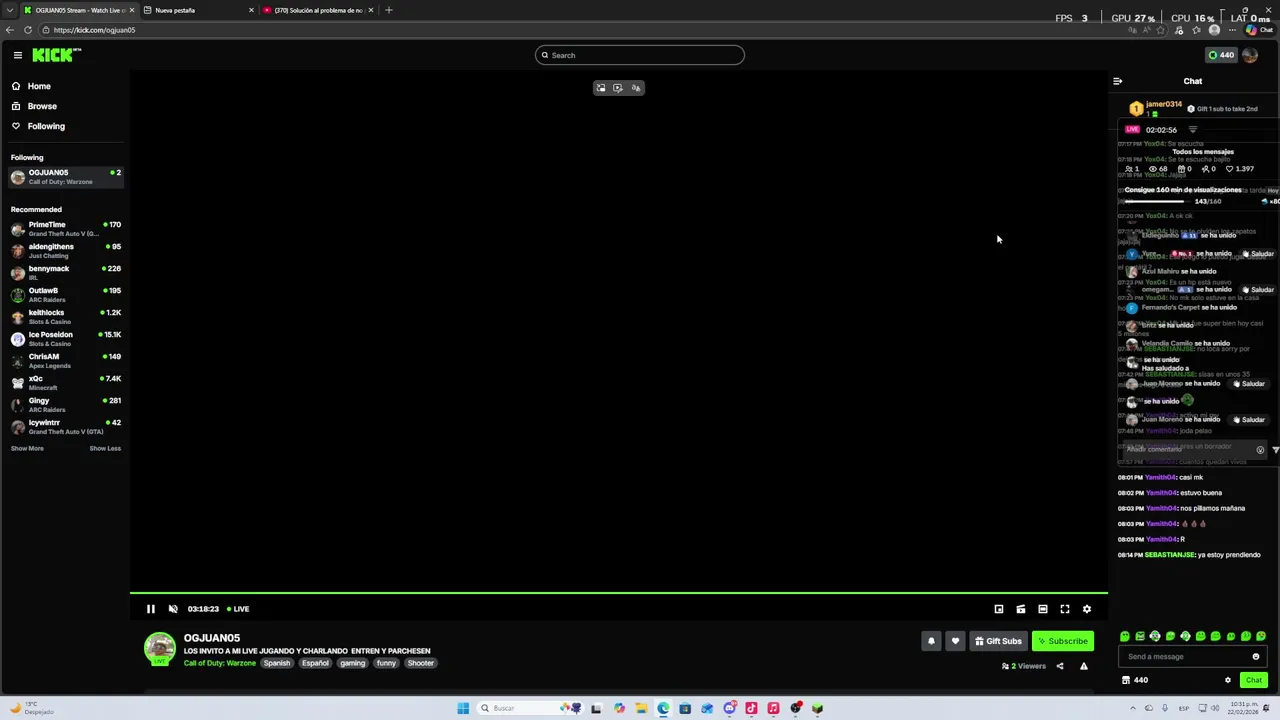Open a new browser tab
Screen dimensions: 1280x720
pyautogui.click(x=389, y=10)
